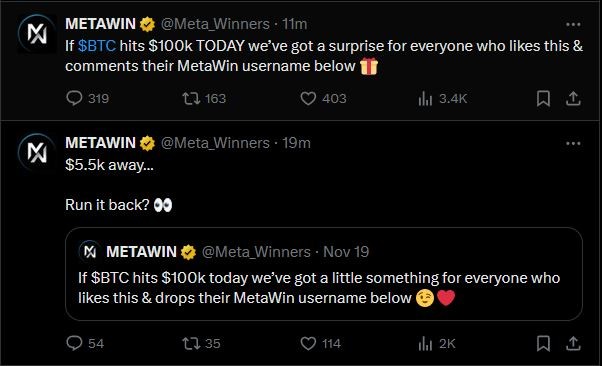The image size is (602, 366).
Task: View analytics showing 2K views
Action: [425, 343]
